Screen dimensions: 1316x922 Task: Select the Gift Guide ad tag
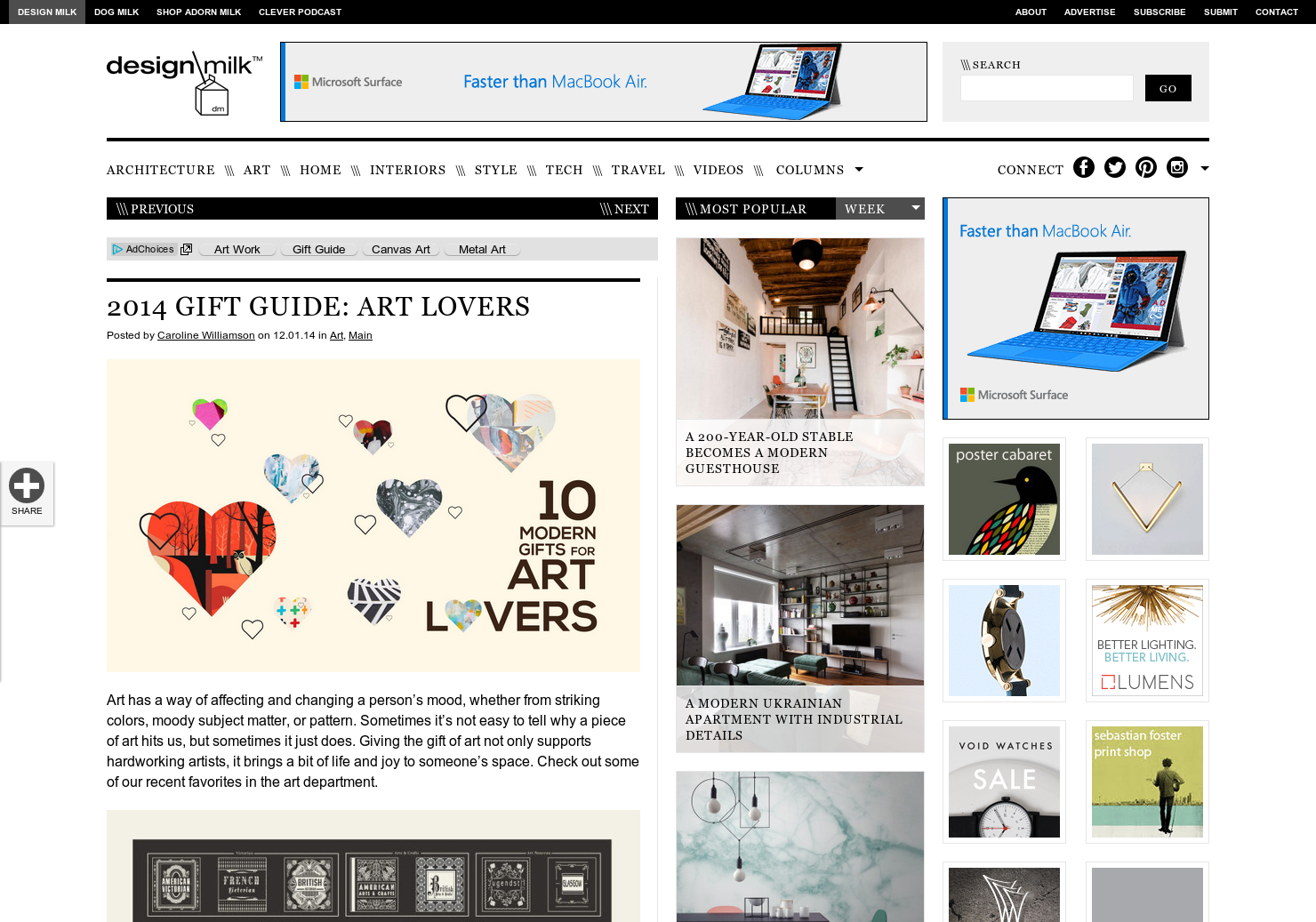coord(318,249)
